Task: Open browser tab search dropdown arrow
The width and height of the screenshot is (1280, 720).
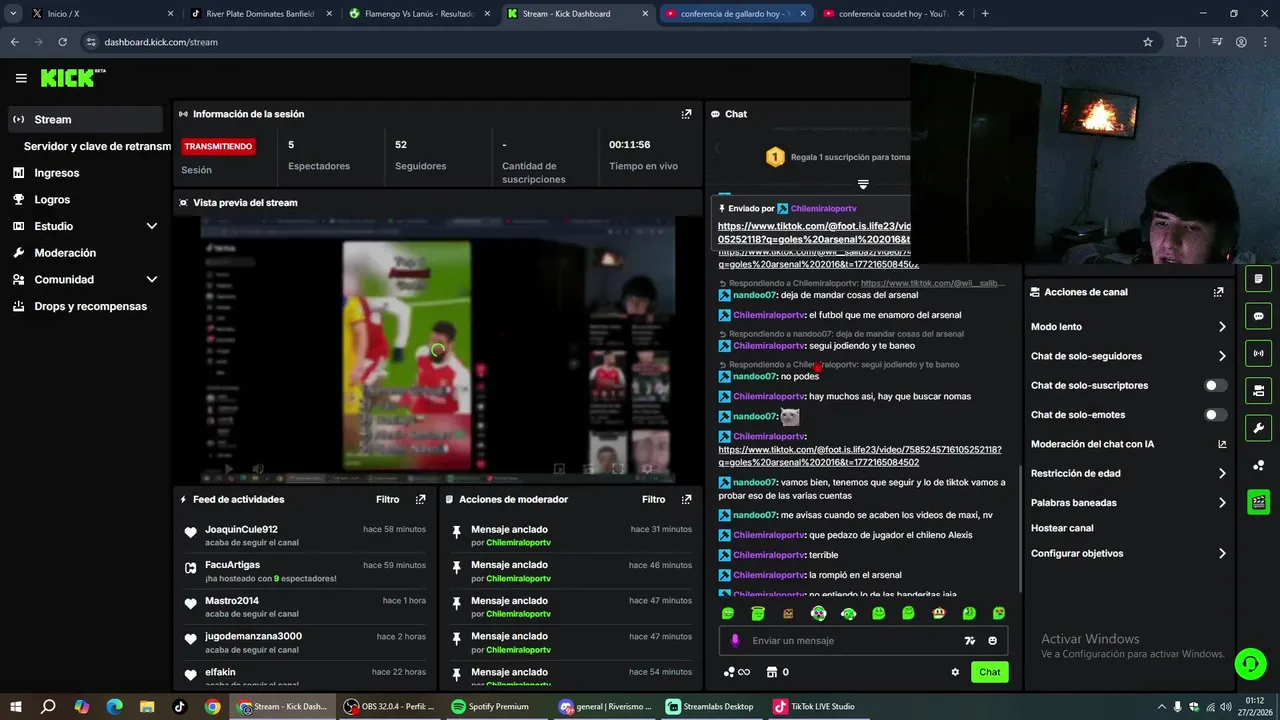Action: coord(13,14)
